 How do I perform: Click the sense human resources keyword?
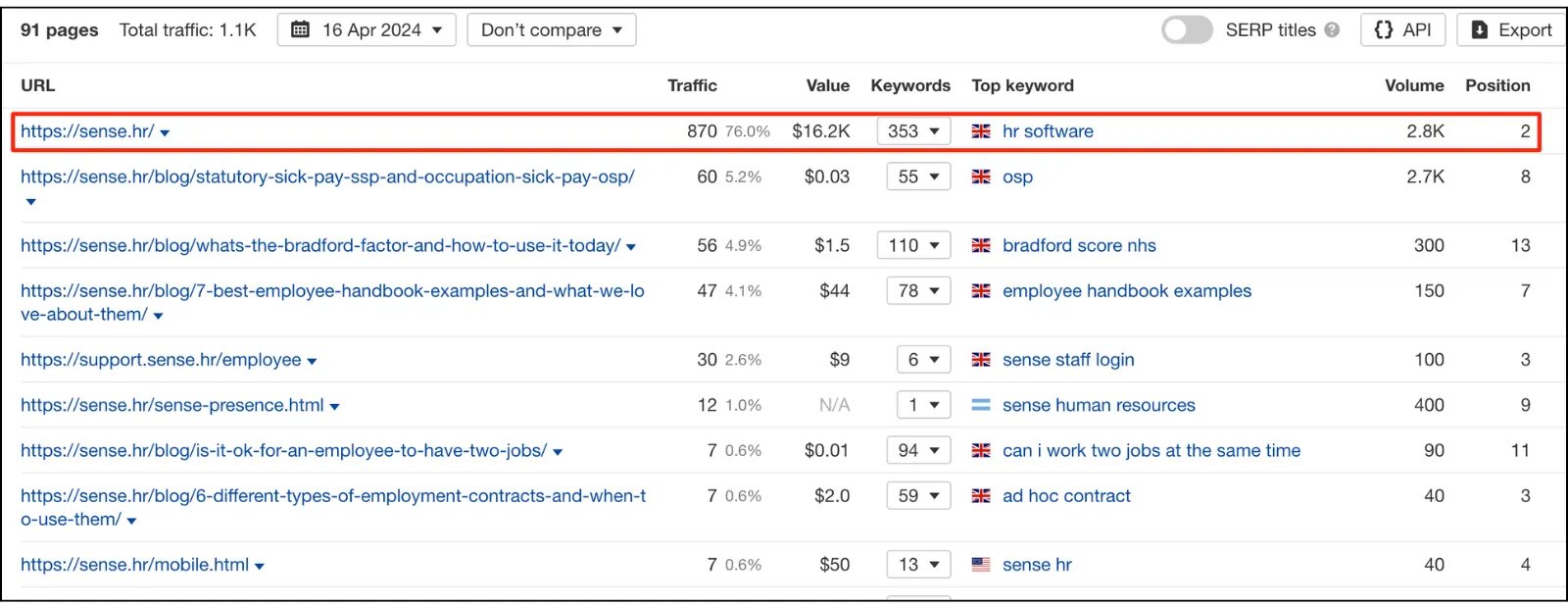click(x=1099, y=405)
